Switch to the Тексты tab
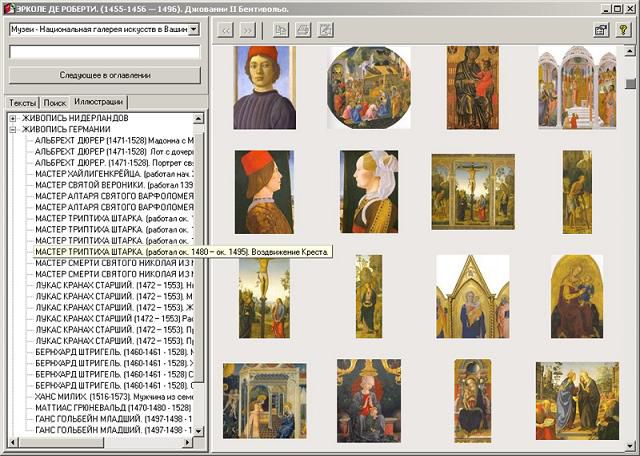This screenshot has height=456, width=640. click(22, 102)
